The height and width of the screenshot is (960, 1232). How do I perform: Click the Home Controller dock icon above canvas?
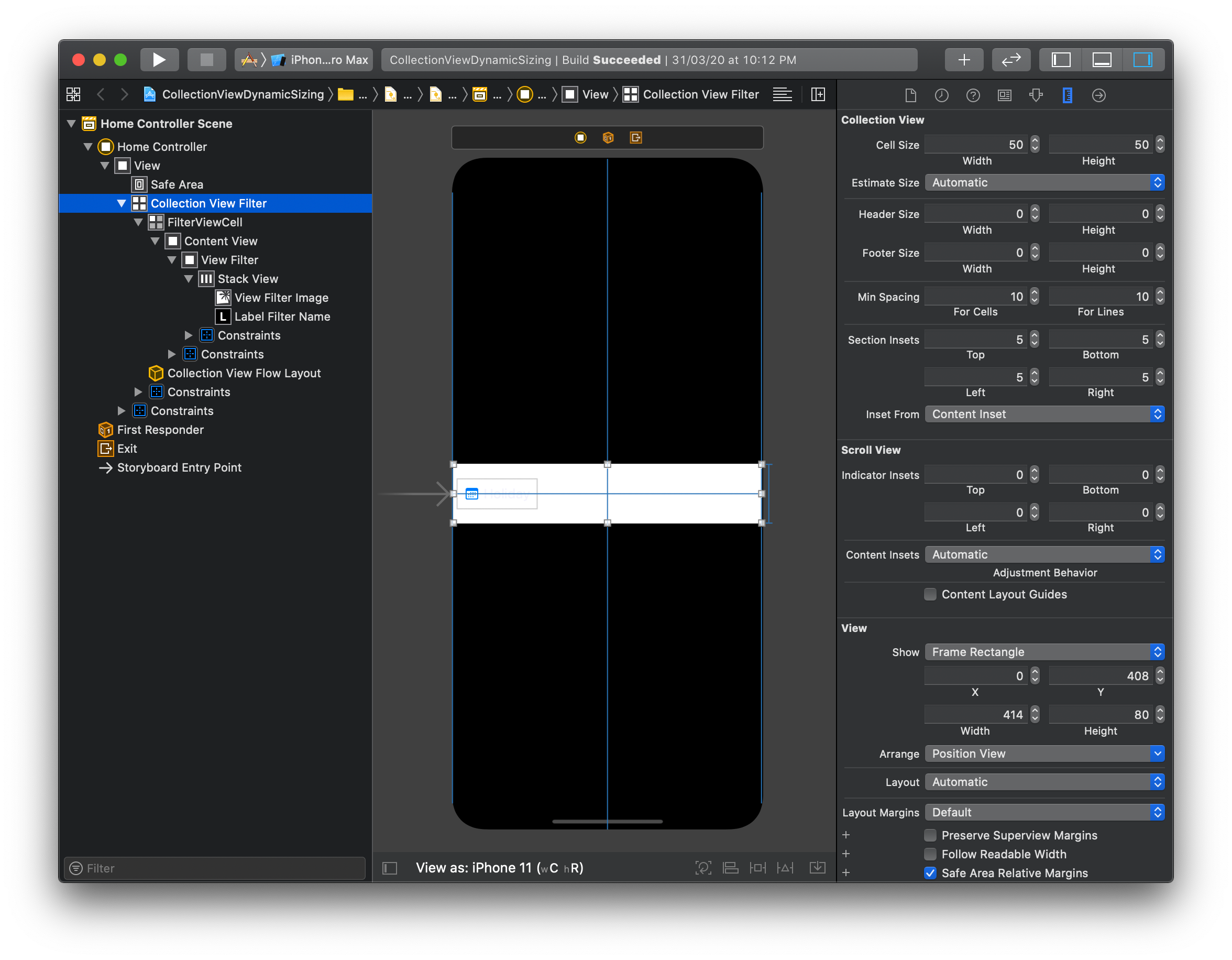[x=580, y=138]
